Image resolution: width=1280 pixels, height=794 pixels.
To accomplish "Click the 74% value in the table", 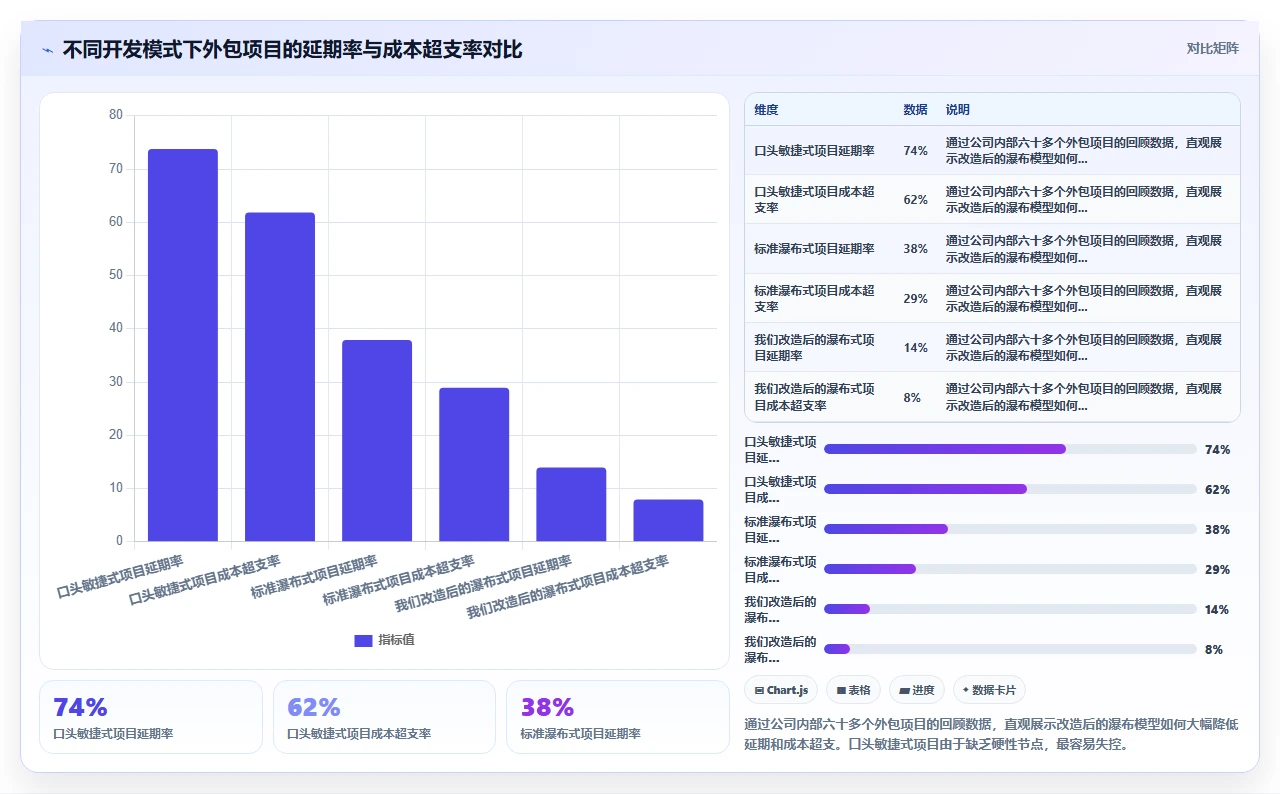I will click(x=915, y=150).
